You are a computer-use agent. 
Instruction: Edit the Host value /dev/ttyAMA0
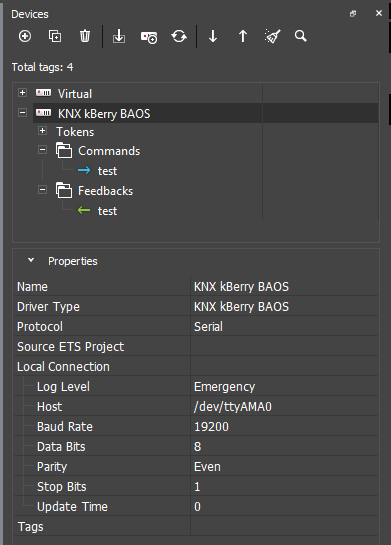point(284,407)
